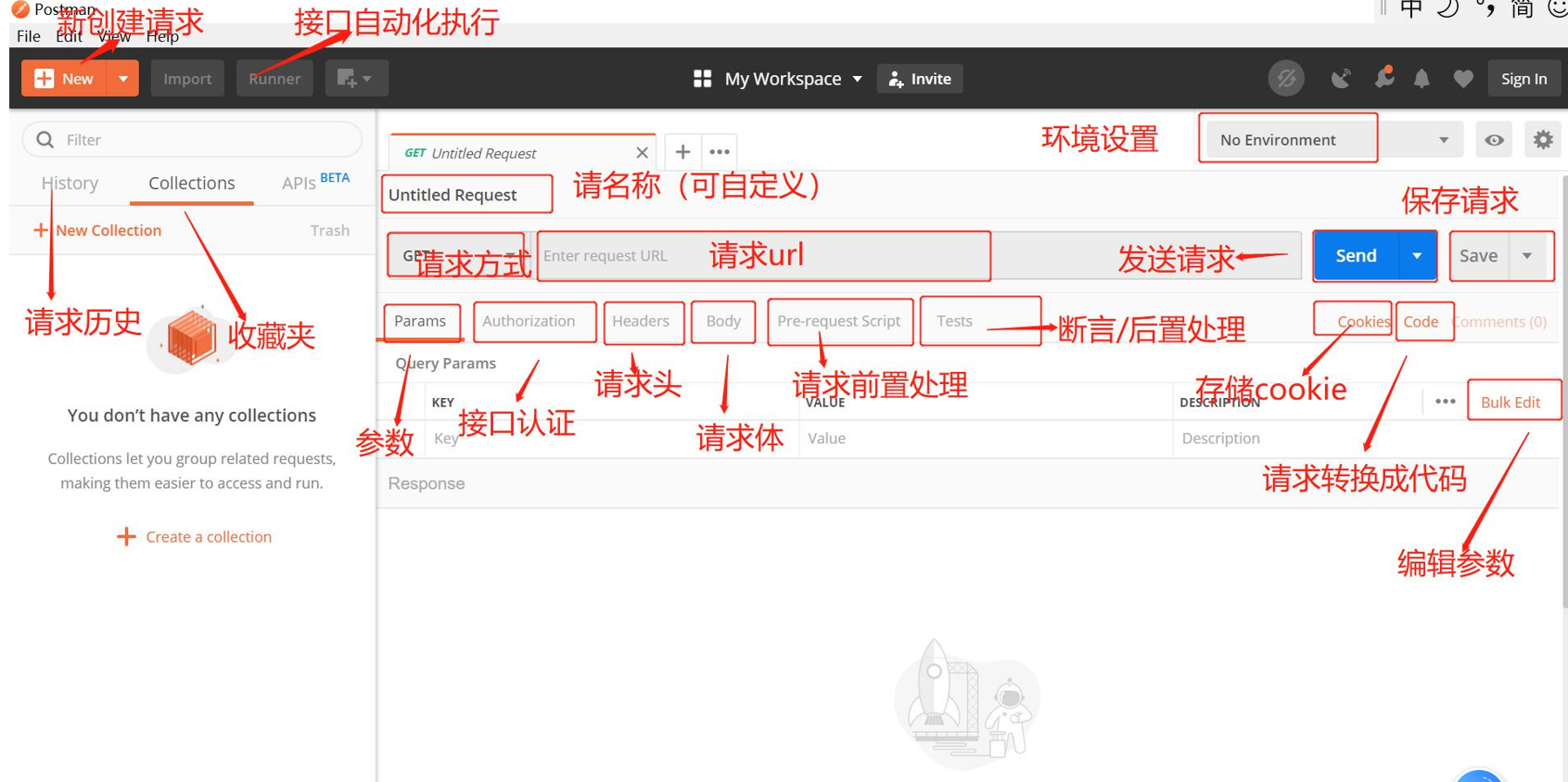Open the Code link
This screenshot has width=1568, height=782.
1421,322
